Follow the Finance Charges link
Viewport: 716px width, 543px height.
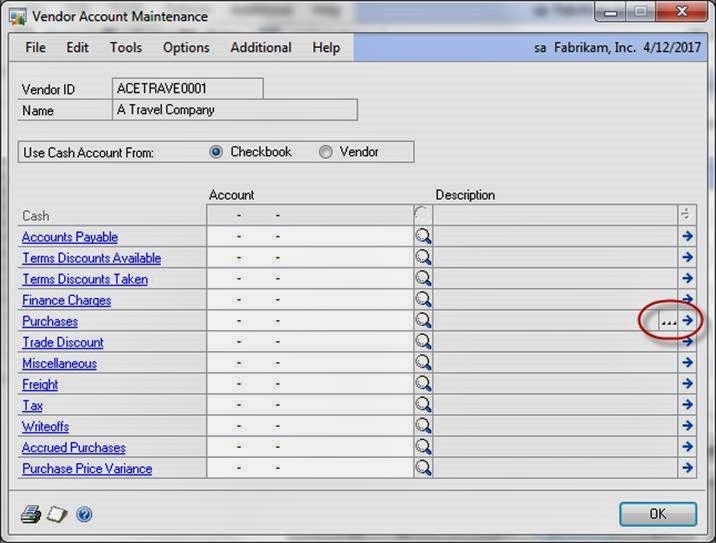(67, 300)
